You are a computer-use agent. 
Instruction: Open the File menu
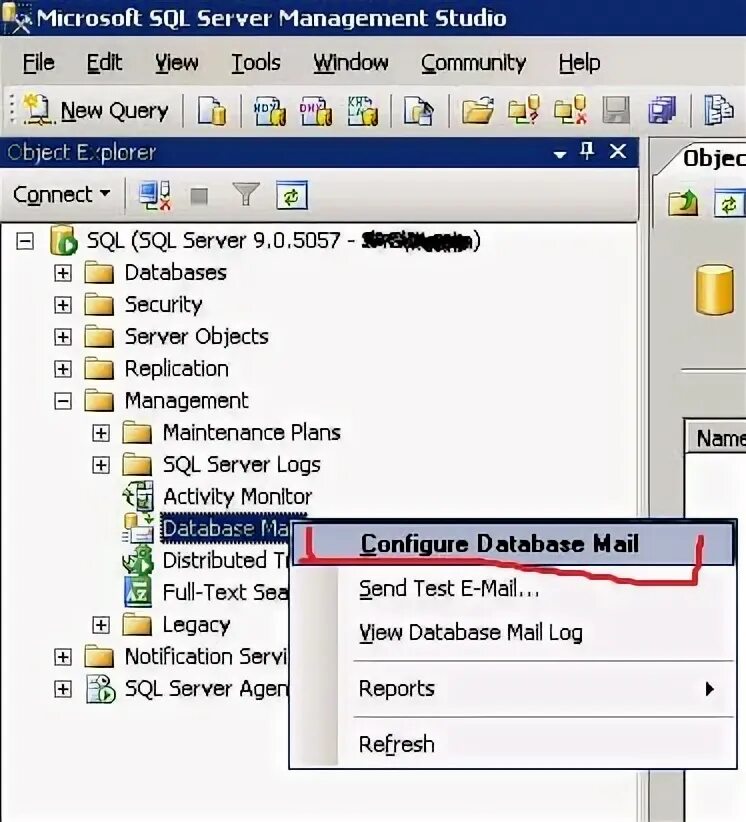(x=39, y=63)
